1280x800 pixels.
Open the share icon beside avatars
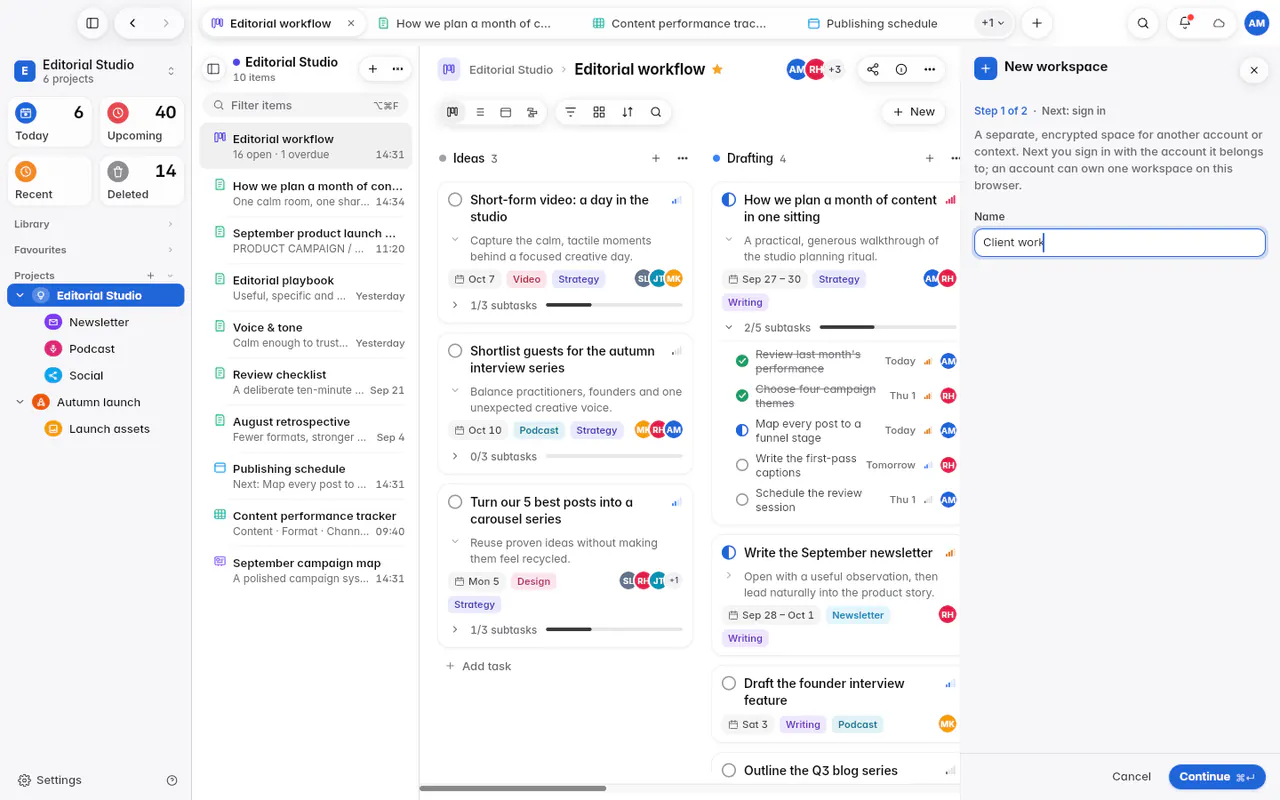tap(873, 69)
